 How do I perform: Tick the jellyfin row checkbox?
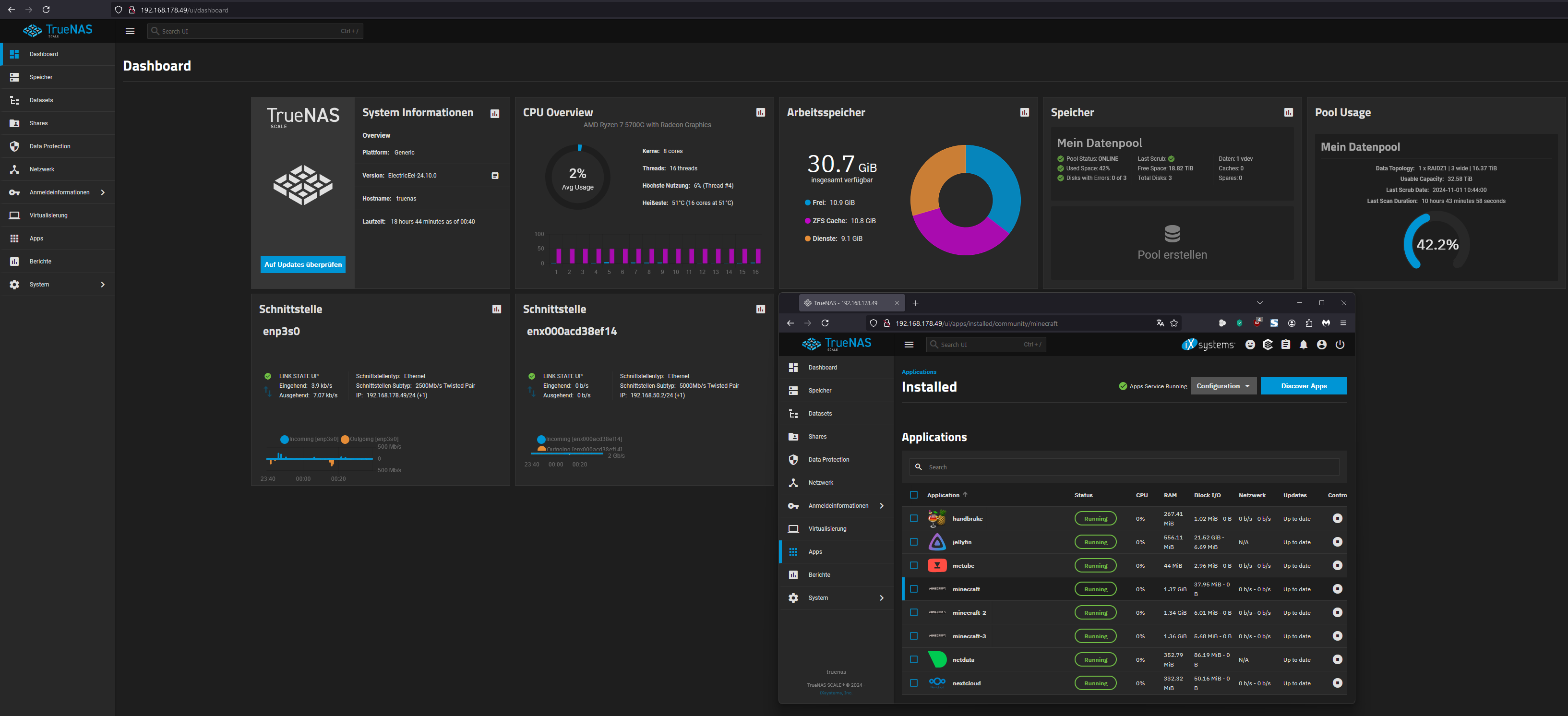point(914,542)
